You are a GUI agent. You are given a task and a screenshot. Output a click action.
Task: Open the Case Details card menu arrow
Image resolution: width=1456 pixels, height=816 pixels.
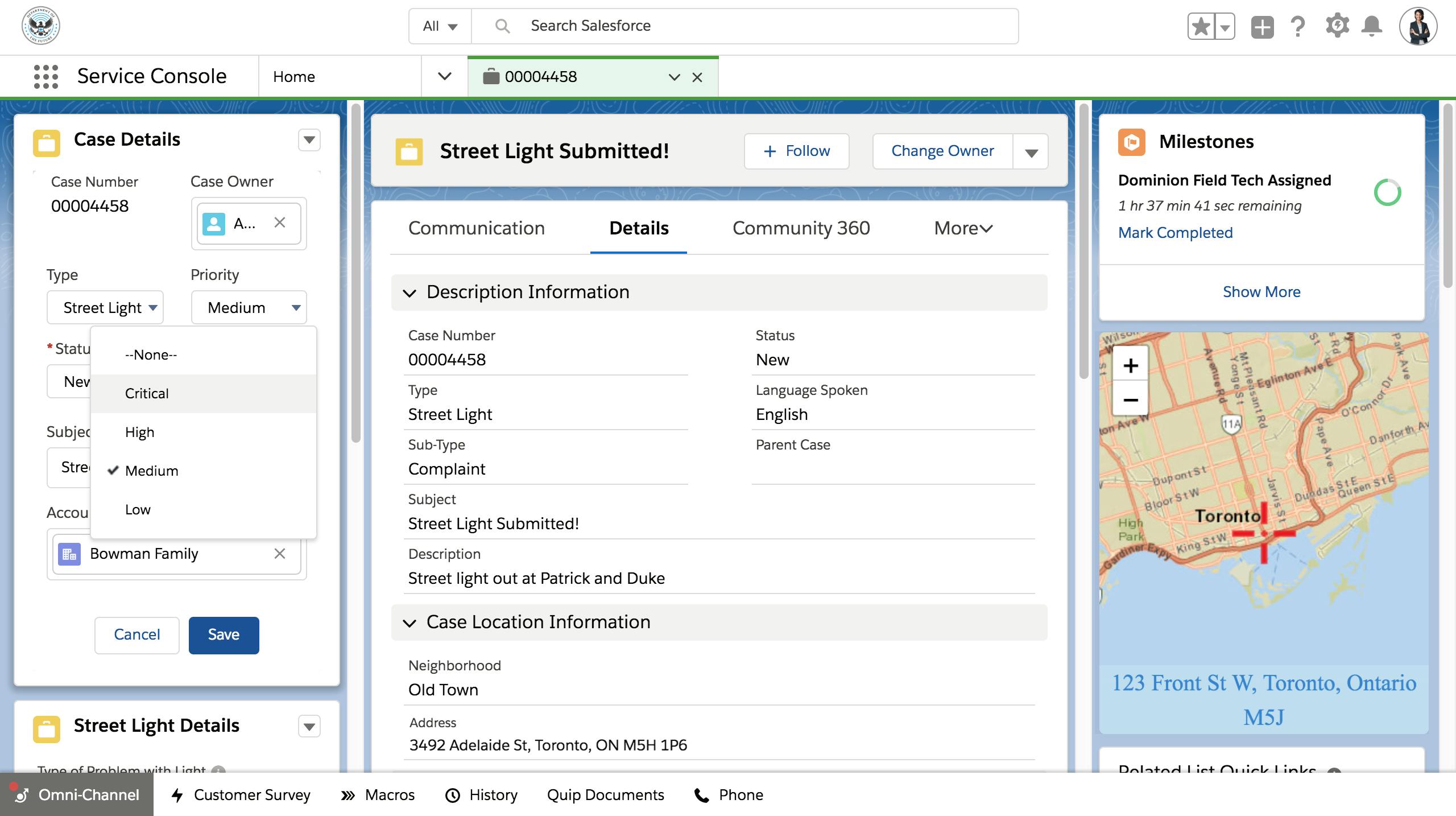[x=309, y=140]
